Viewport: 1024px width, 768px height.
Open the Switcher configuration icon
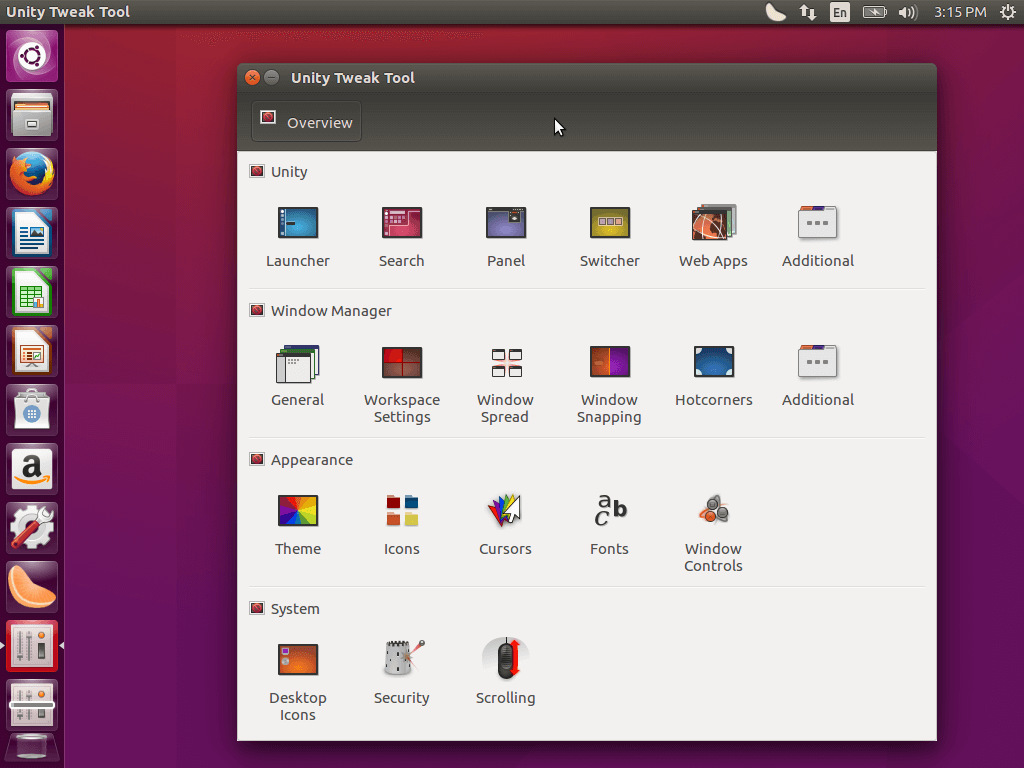coord(609,223)
